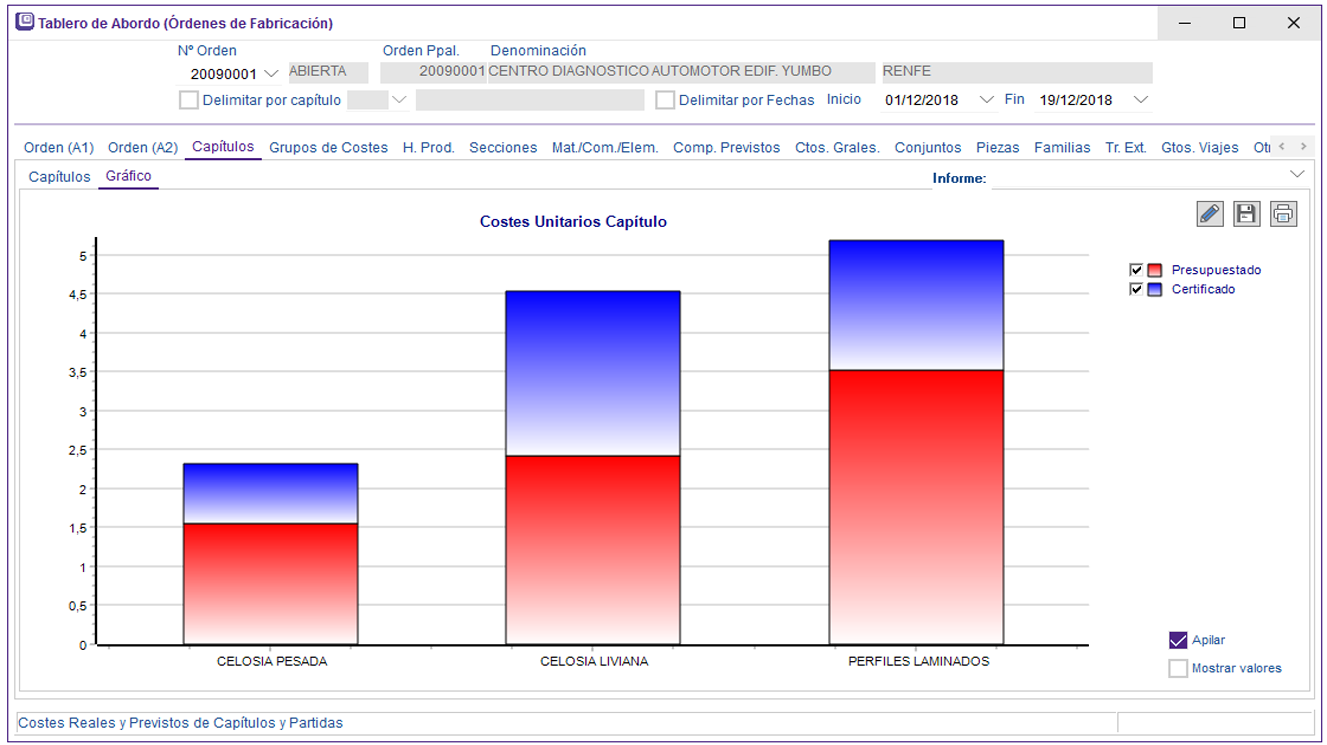Click the application icon in title bar
The width and height of the screenshot is (1327, 745).
(25, 22)
